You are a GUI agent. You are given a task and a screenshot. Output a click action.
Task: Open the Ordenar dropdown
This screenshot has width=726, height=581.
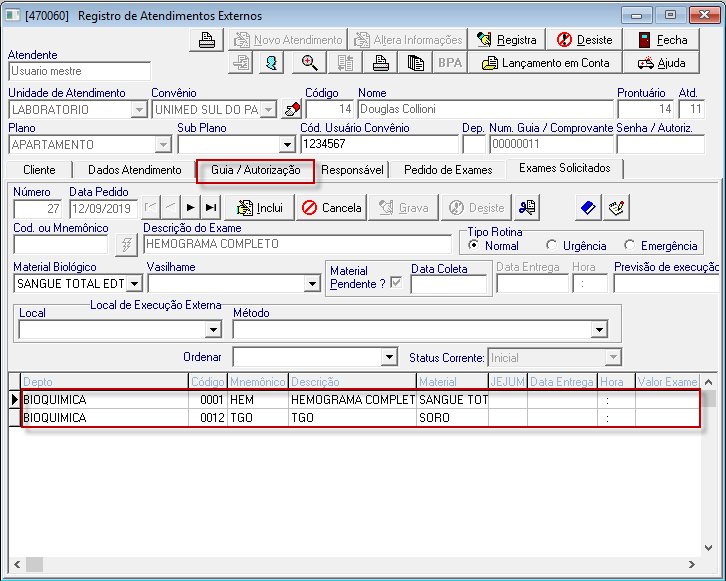click(389, 357)
